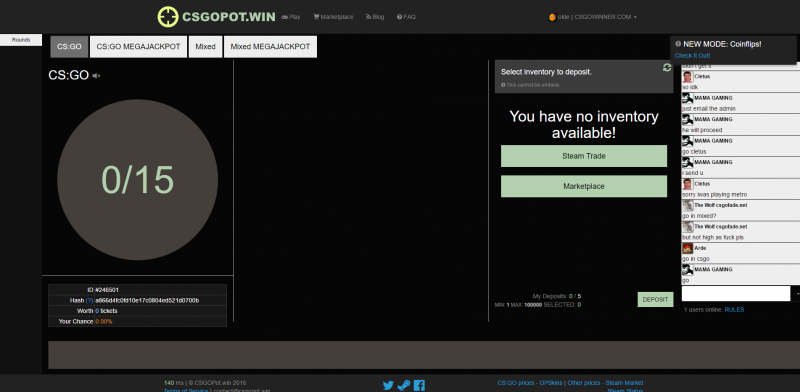The image size is (800, 392).
Task: Click the 0/15 round pot circle
Action: coord(137,180)
